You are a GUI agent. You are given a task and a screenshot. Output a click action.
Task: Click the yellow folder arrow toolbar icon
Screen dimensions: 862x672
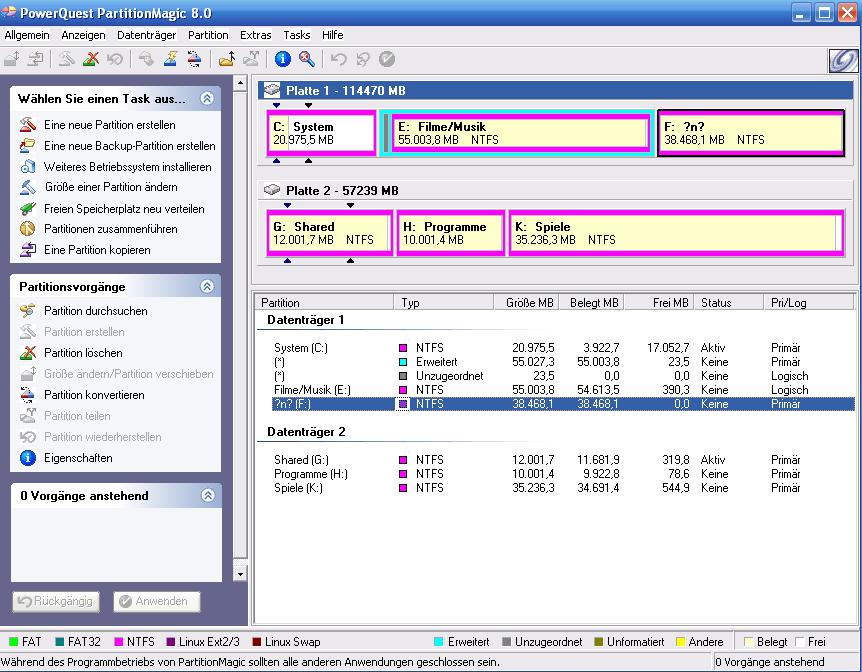(226, 59)
